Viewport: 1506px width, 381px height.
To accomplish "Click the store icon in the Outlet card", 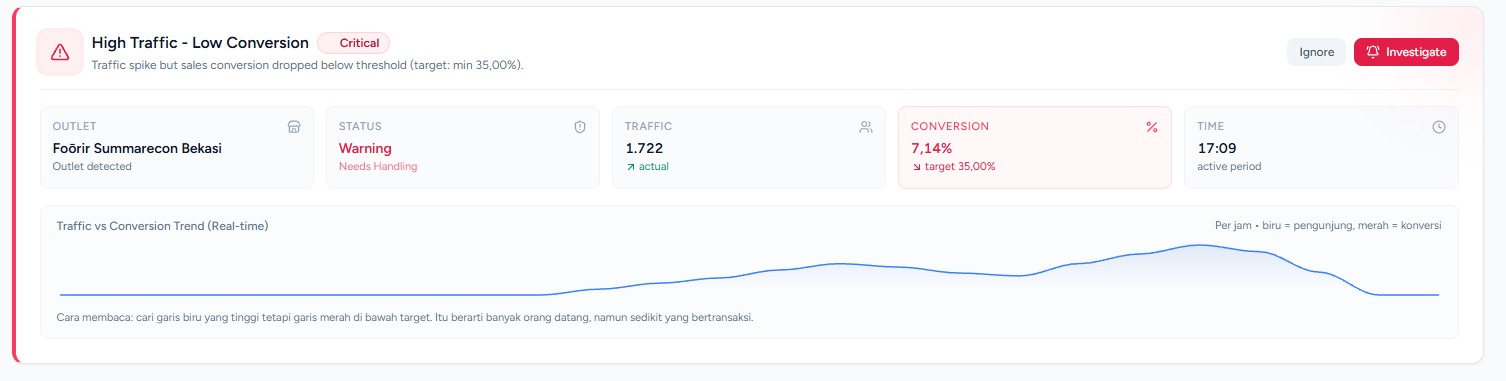I will 294,127.
